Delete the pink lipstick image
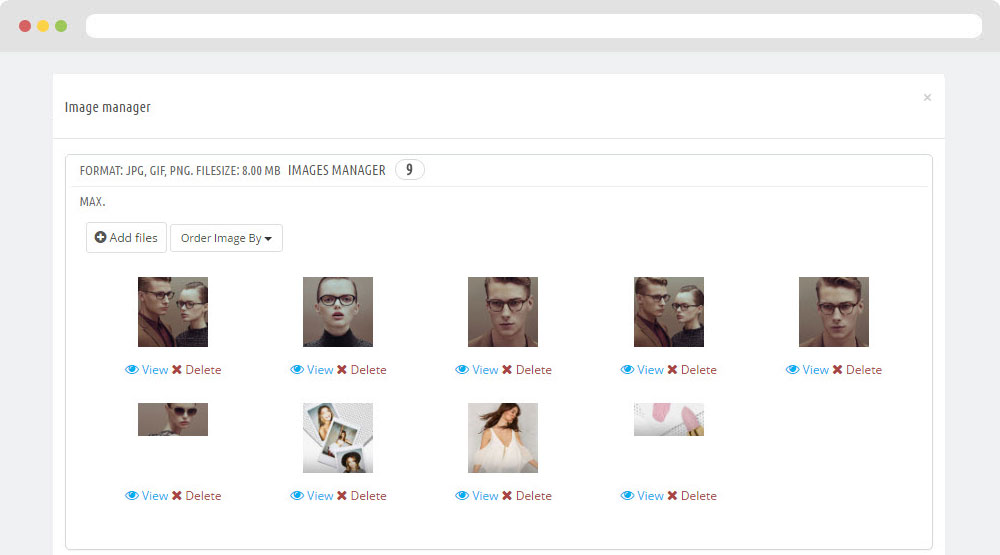This screenshot has height=555, width=1000. coord(692,496)
